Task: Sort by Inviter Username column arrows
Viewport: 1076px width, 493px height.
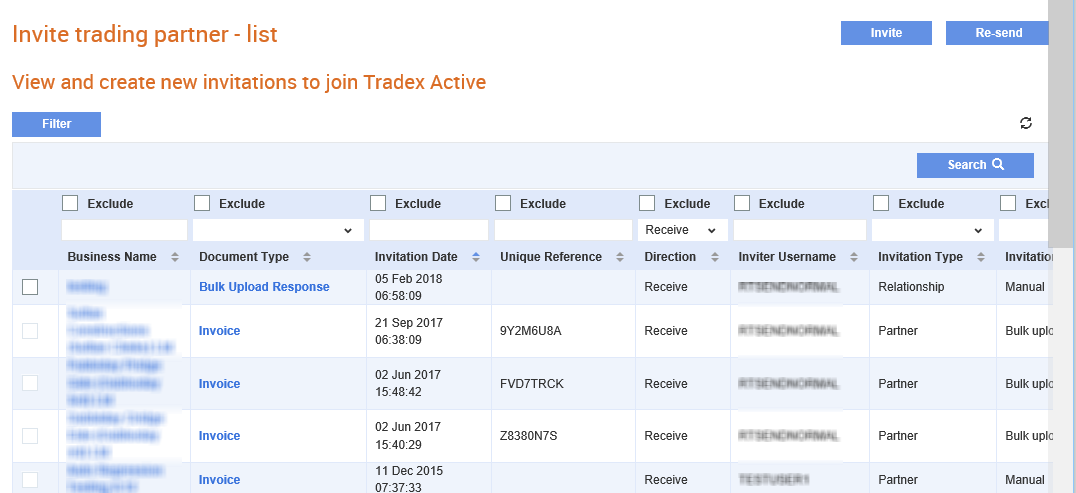Action: tap(854, 257)
